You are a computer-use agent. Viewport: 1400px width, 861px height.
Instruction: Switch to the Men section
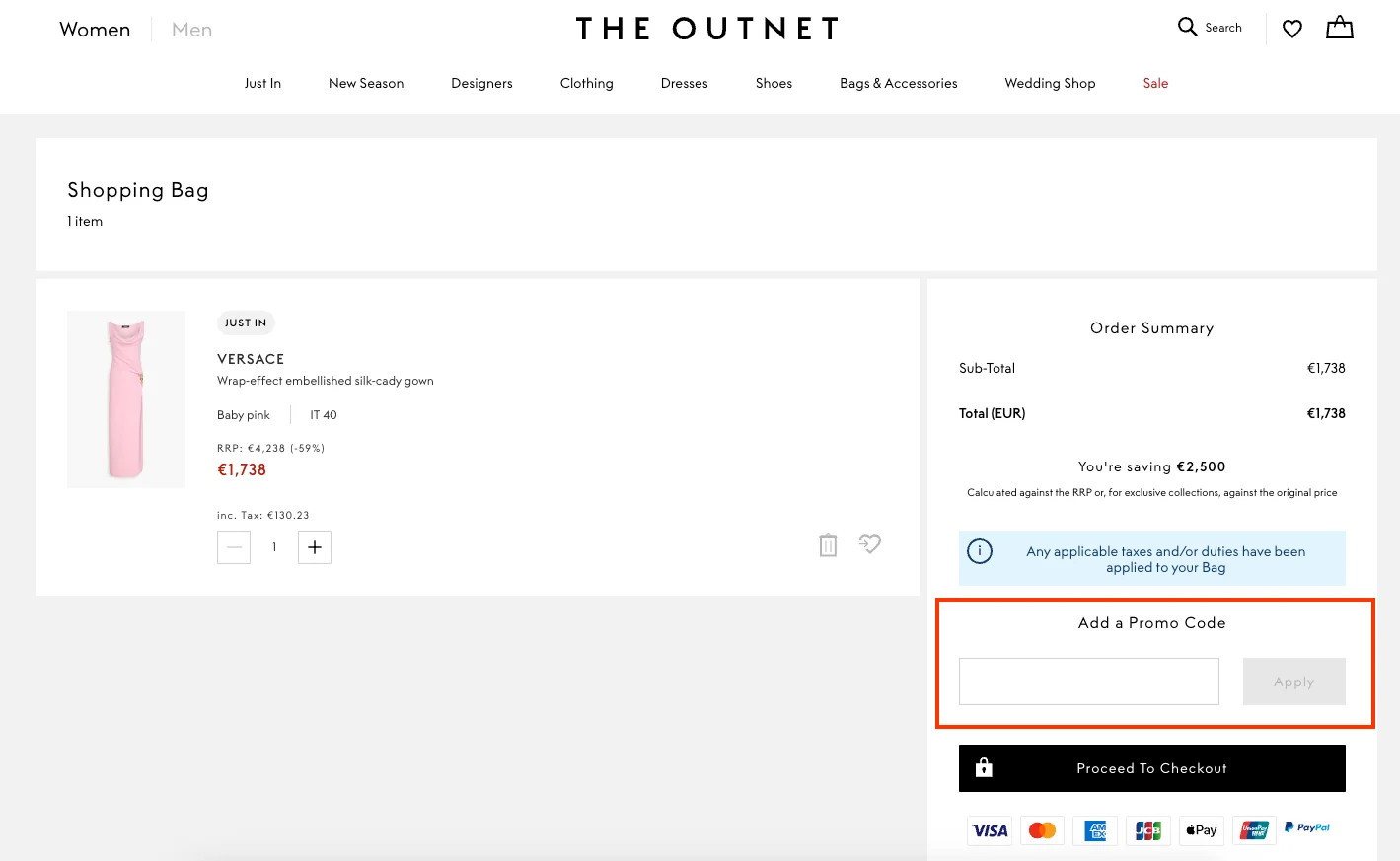pos(191,30)
